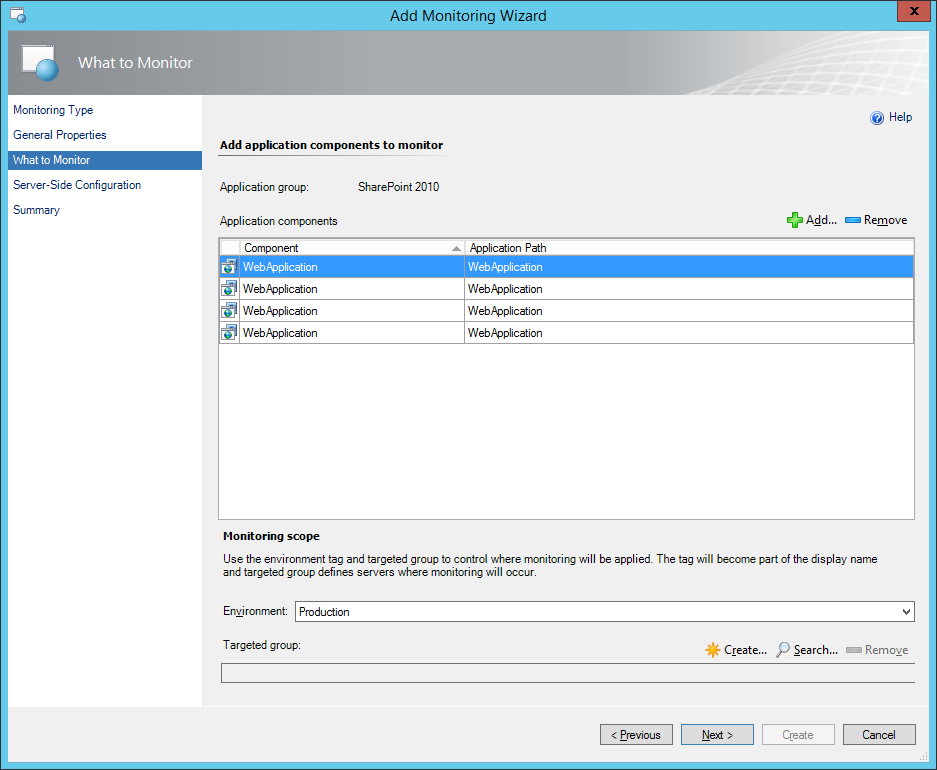Viewport: 937px width, 770px height.
Task: Click the Application Path column header
Action: pos(688,248)
